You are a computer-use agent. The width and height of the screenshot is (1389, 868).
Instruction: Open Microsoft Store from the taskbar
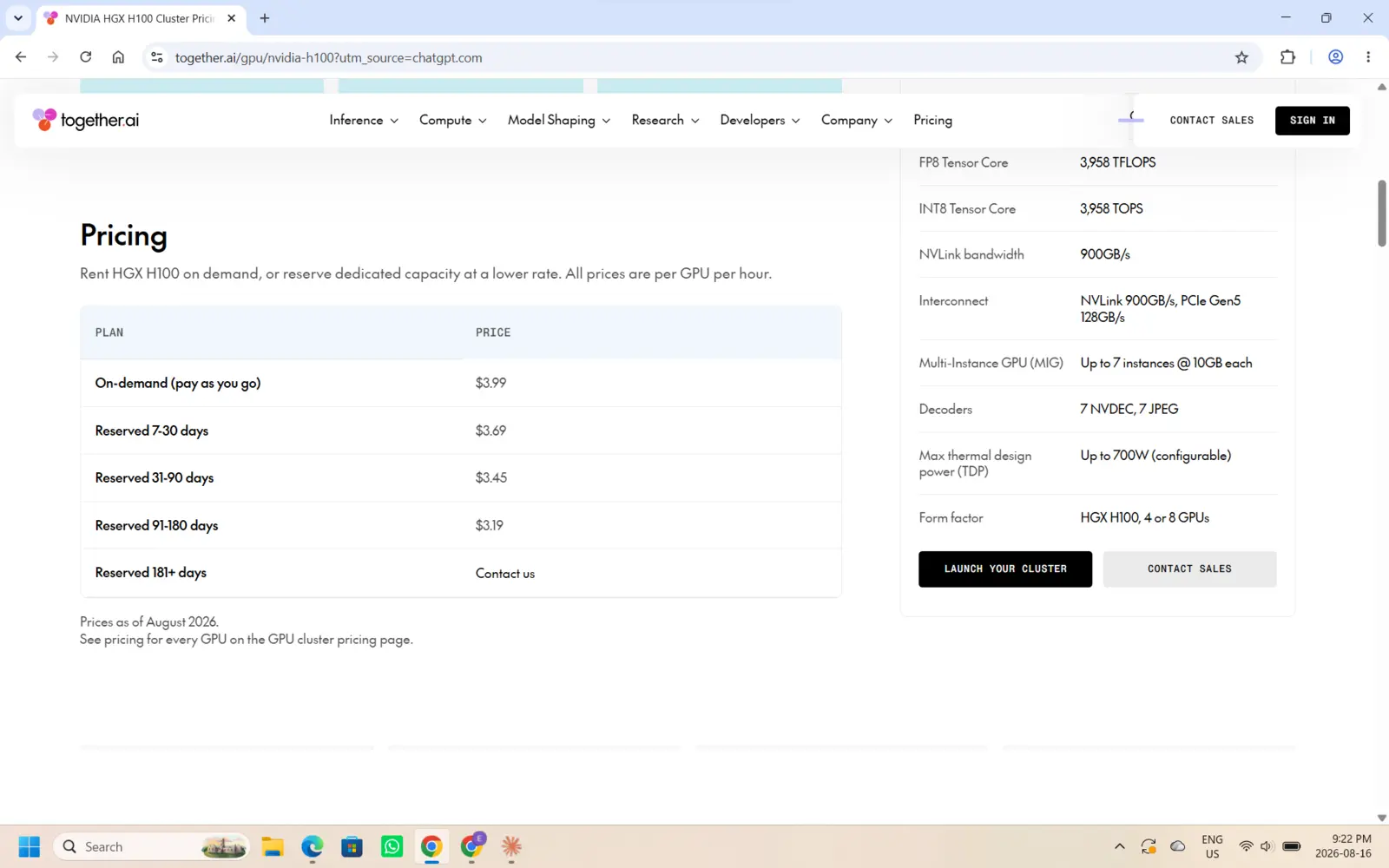click(352, 846)
